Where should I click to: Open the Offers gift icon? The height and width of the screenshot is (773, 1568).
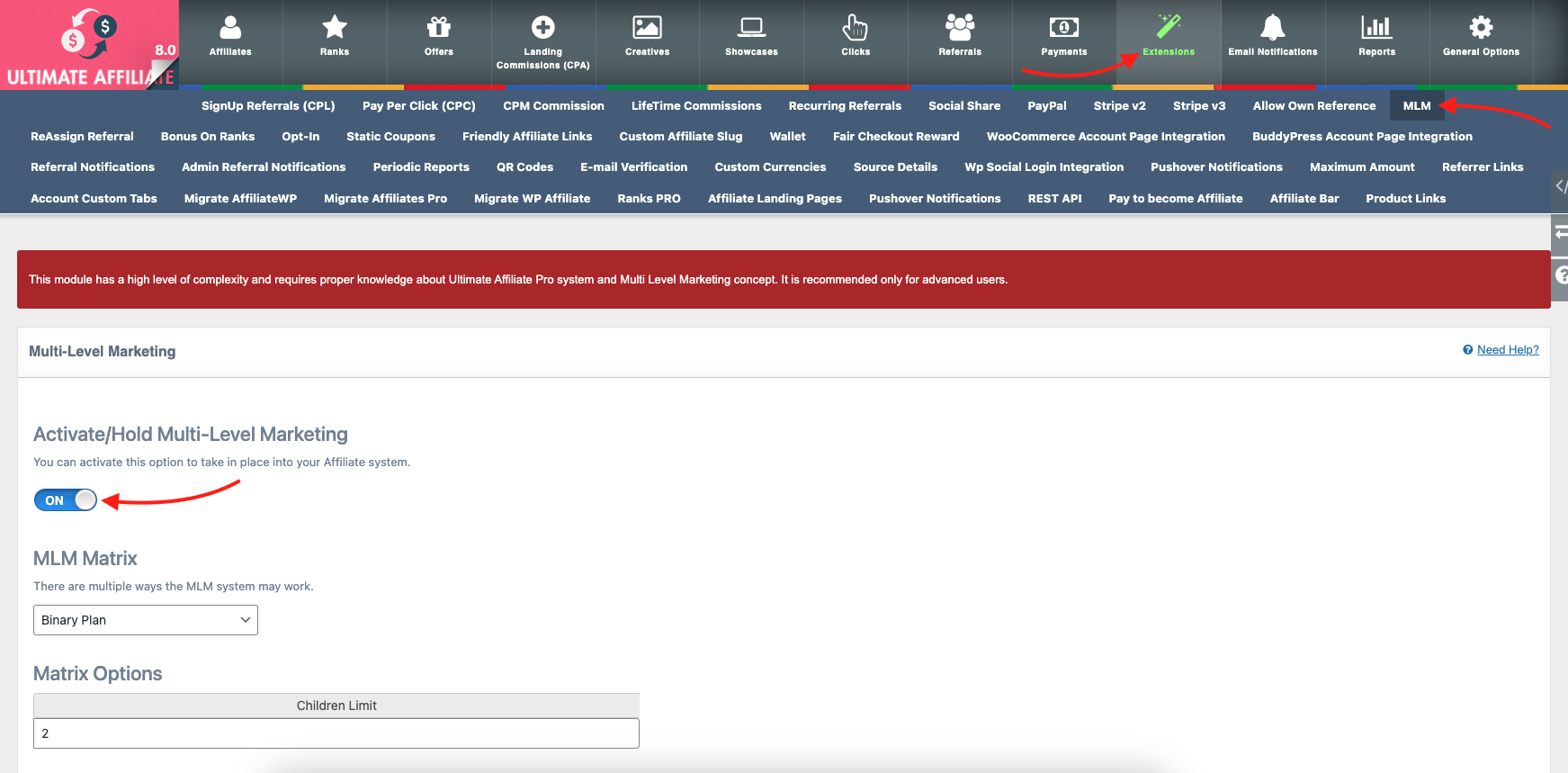439,28
